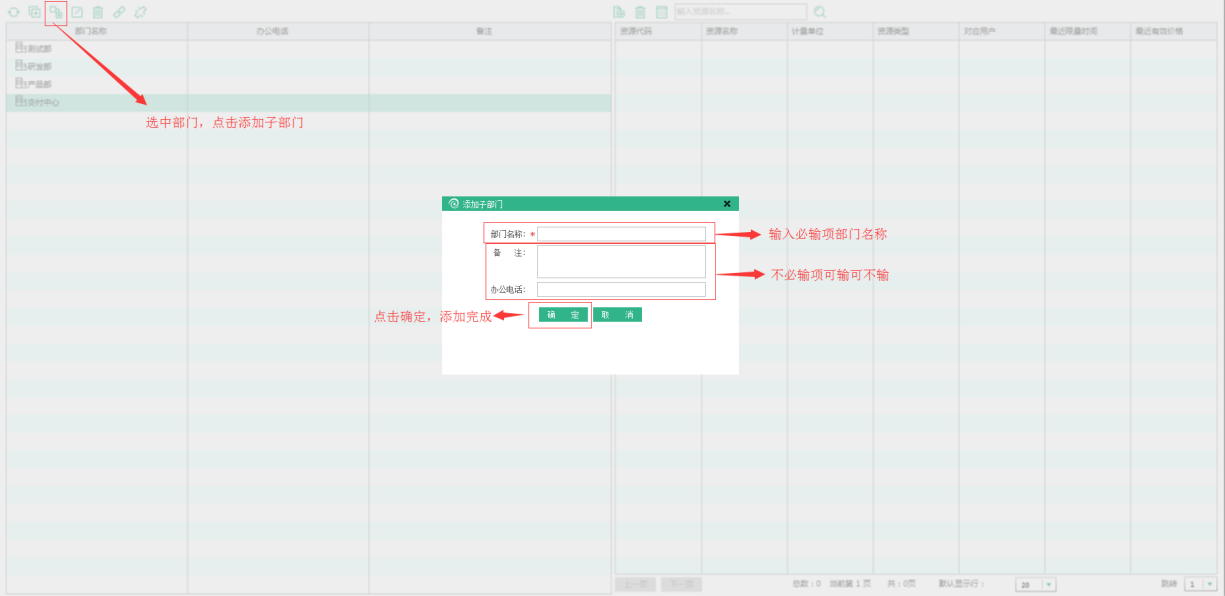Close the 添加子部门 dialog
This screenshot has height=596, width=1225.
click(x=727, y=204)
